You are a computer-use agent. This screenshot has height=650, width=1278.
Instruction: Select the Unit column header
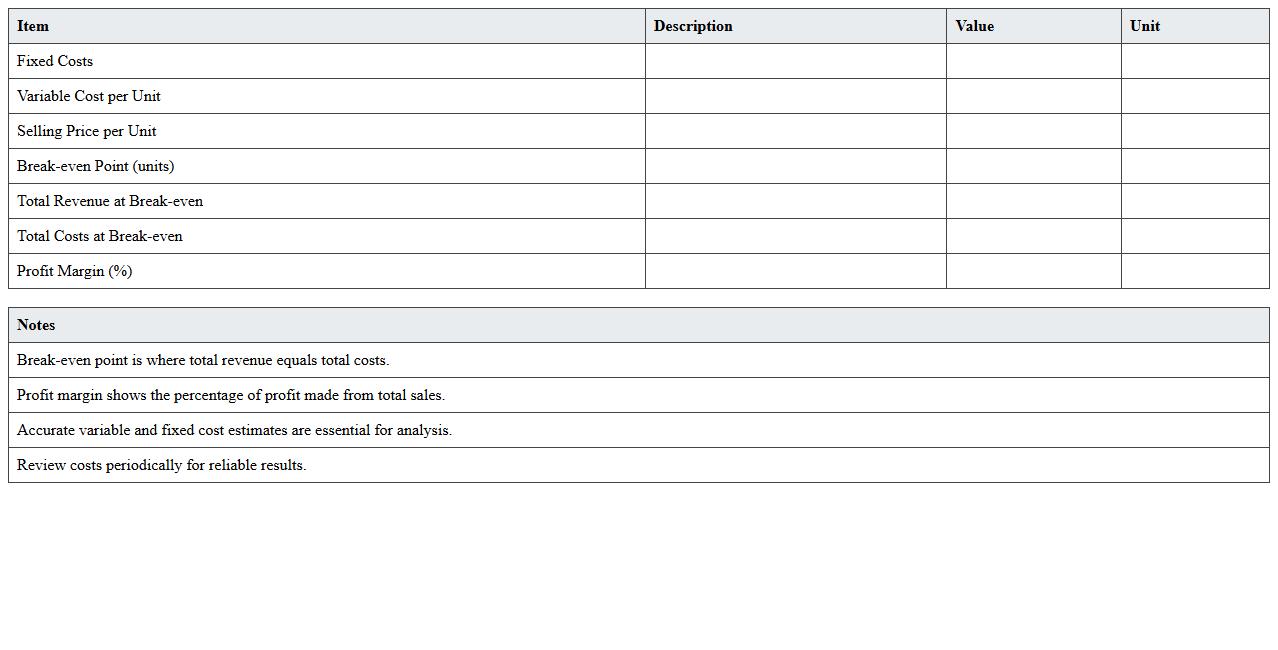pyautogui.click(x=1145, y=26)
